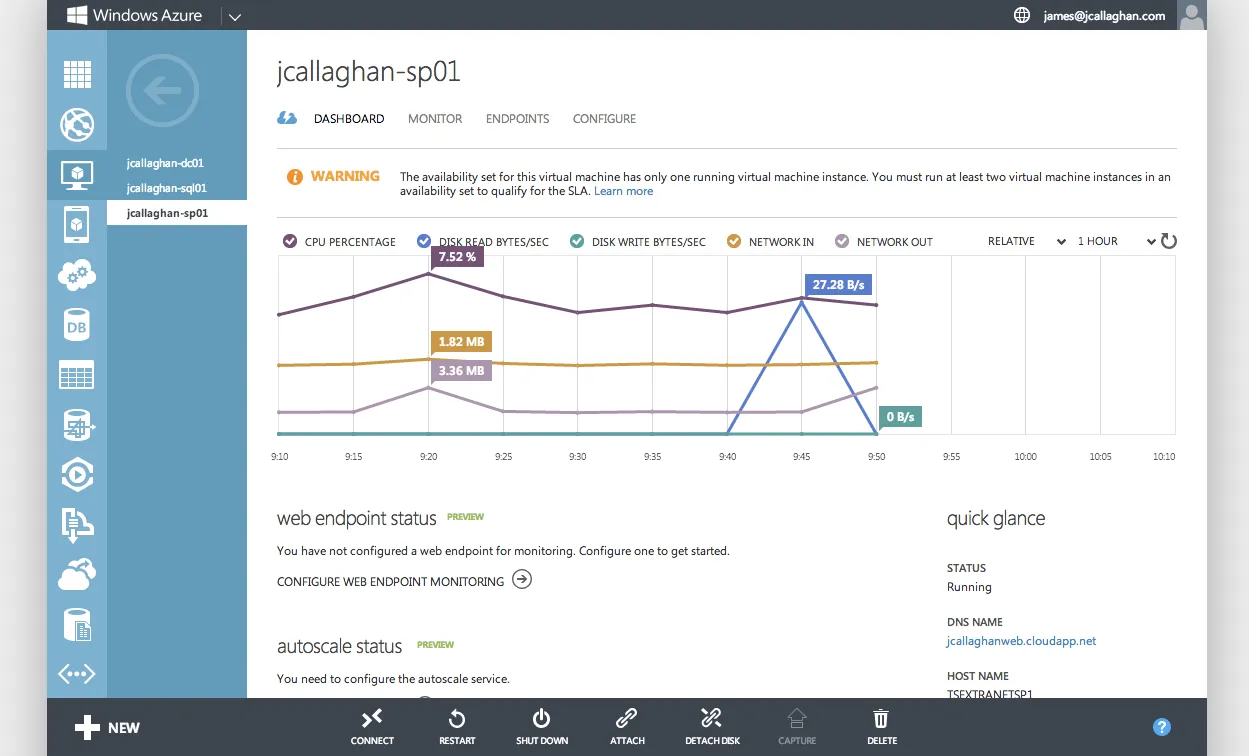Screen dimensions: 1249x756
Task: Shut down the virtual machine
Action: coord(542,726)
